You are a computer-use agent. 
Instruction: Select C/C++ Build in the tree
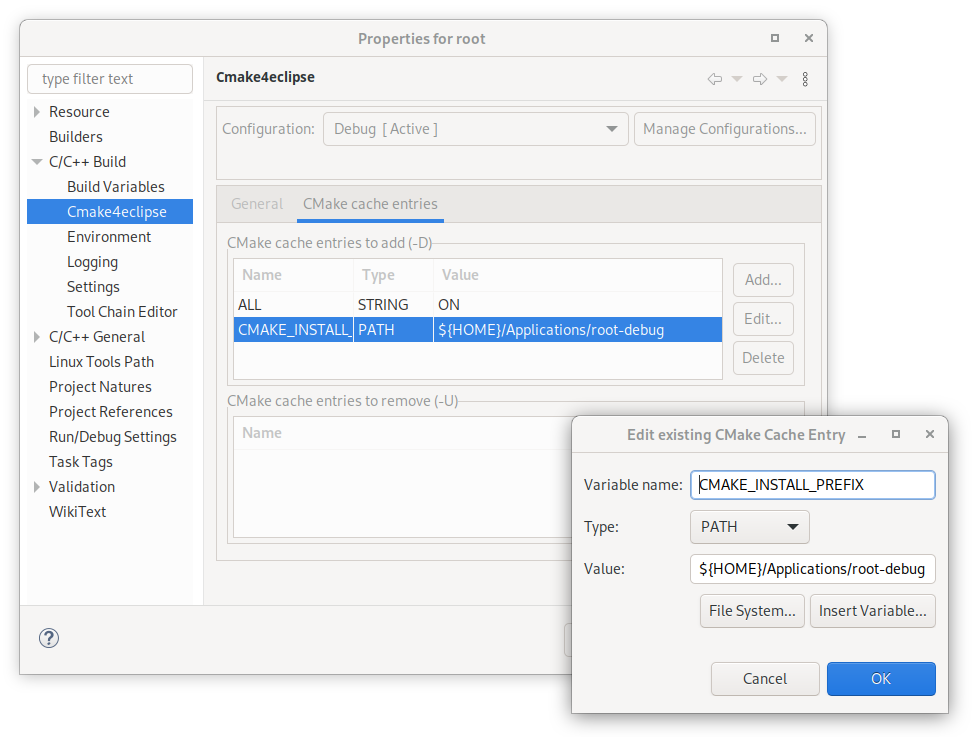coord(87,161)
